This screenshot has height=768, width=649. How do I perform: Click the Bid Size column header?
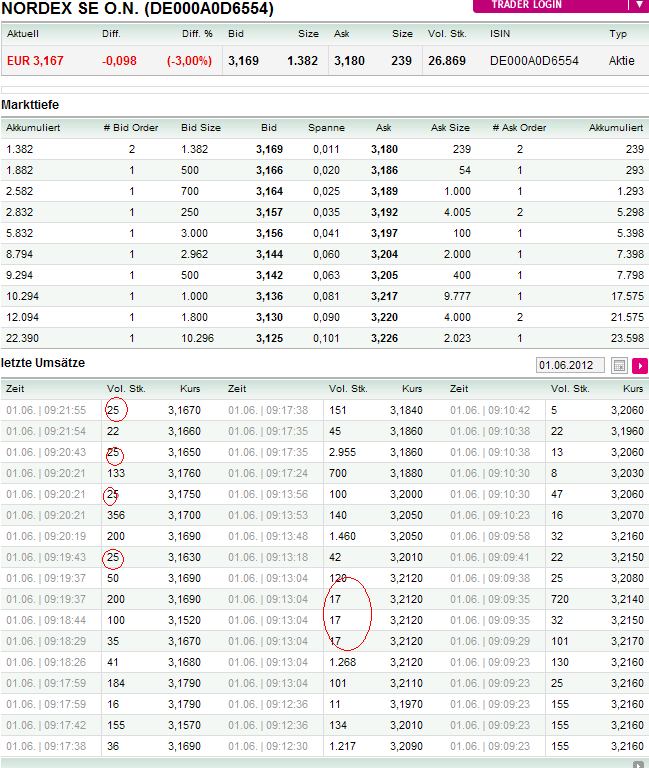201,128
